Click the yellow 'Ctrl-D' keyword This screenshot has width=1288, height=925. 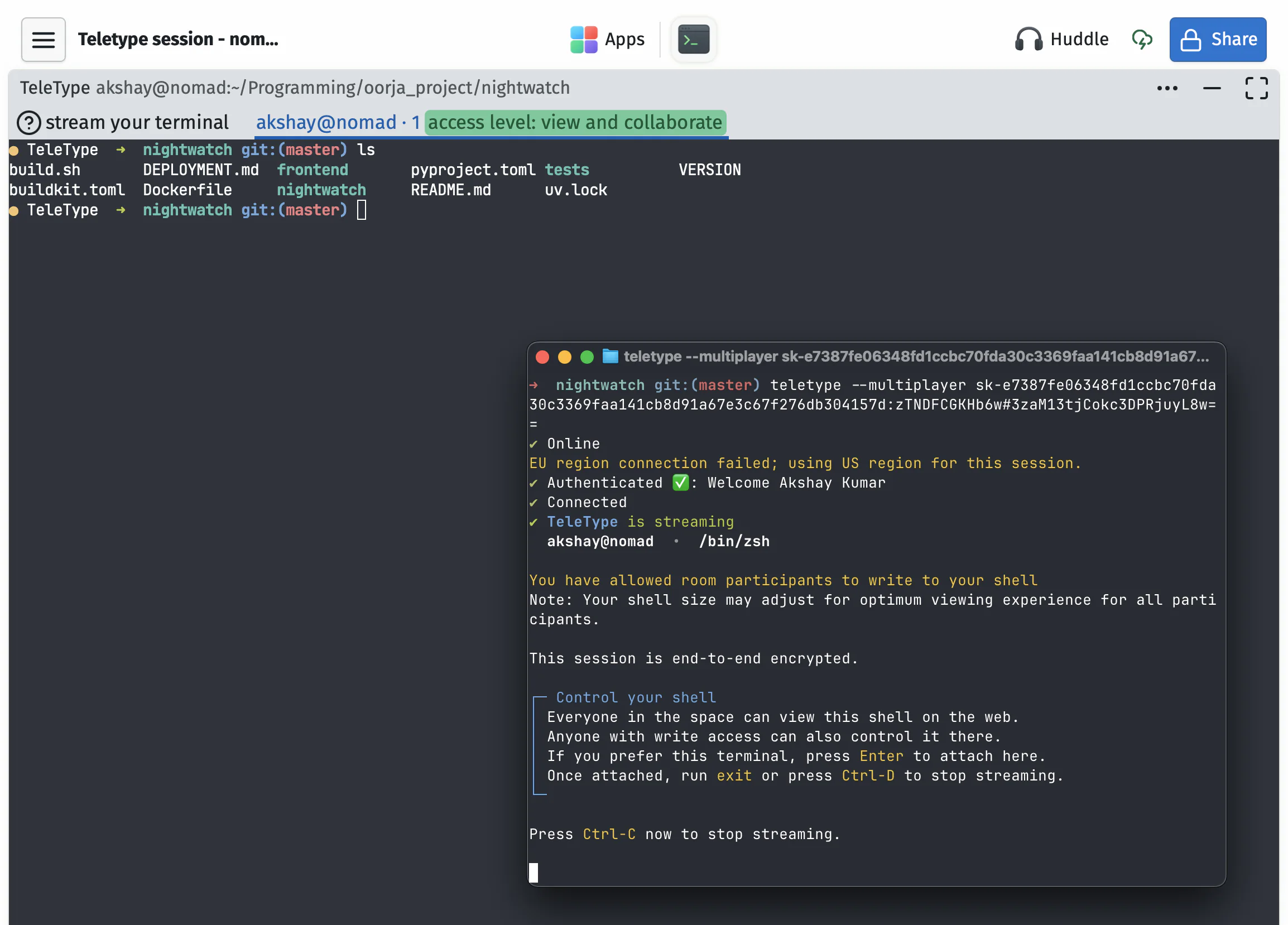(868, 775)
